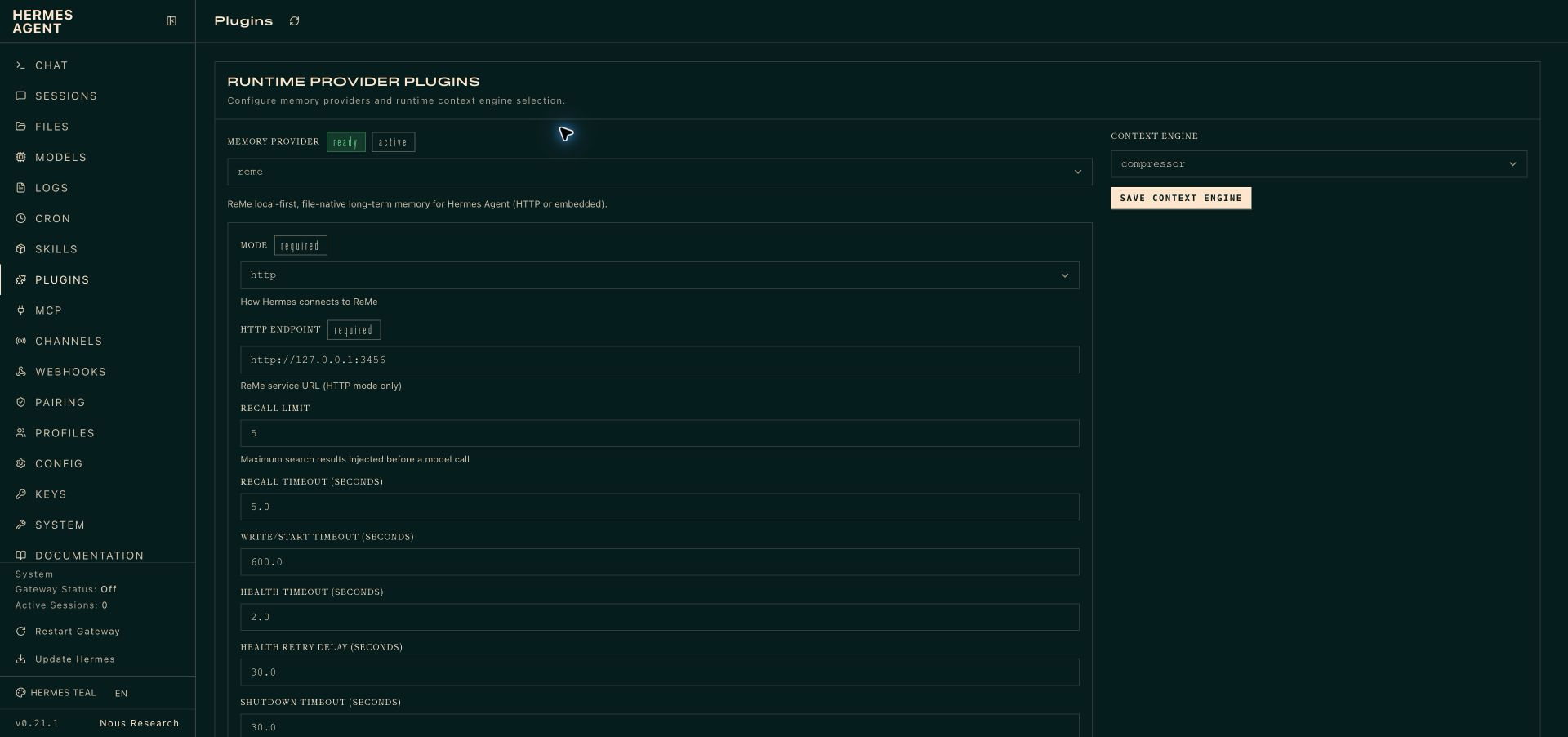Click the Config gear icon

[21, 464]
